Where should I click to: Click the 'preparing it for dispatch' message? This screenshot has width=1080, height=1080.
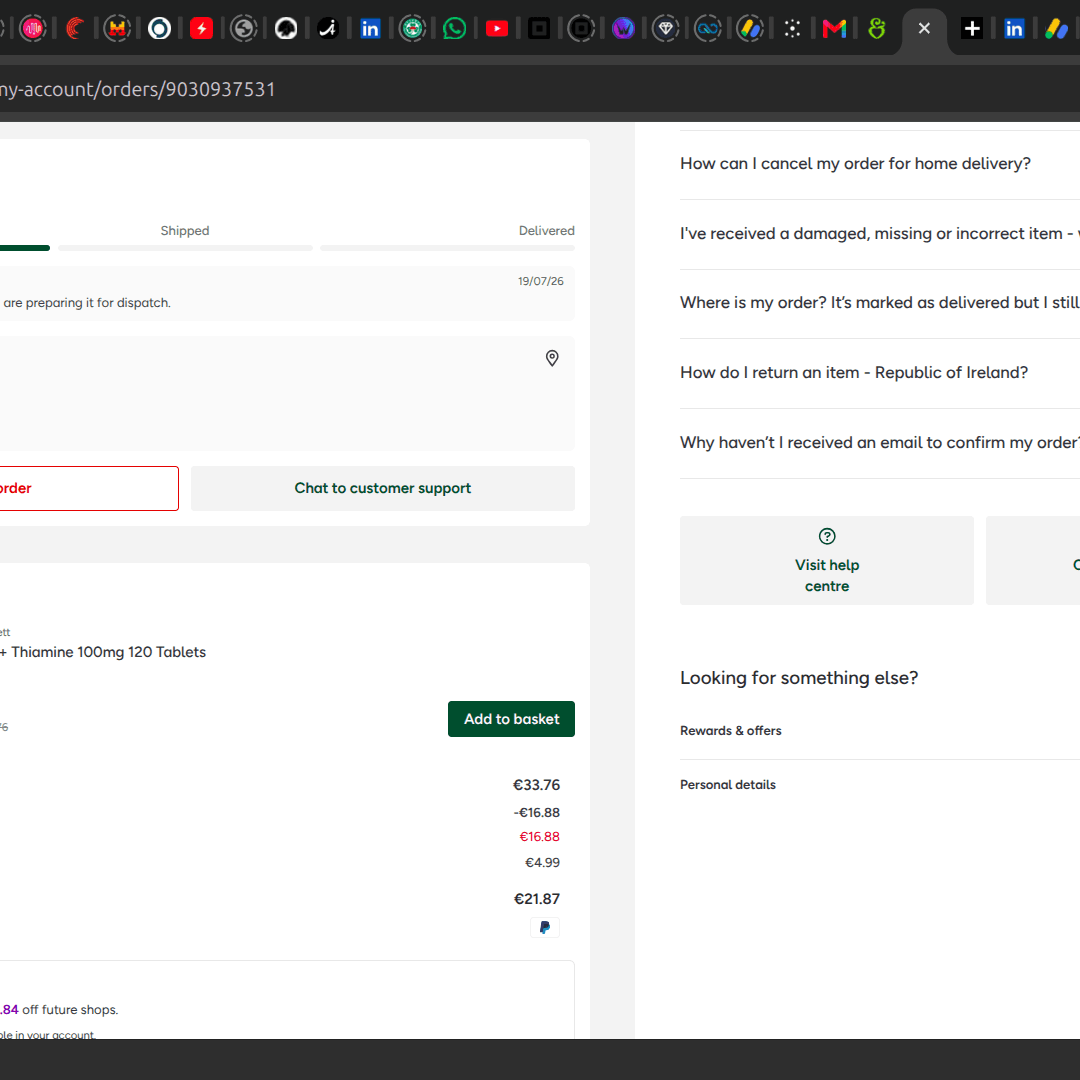(87, 303)
